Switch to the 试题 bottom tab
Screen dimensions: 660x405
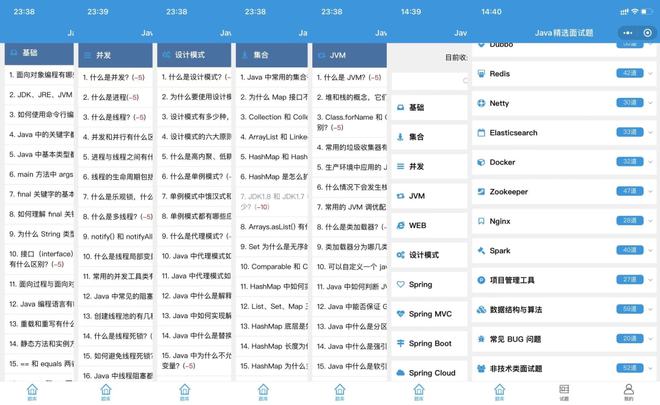[564, 391]
